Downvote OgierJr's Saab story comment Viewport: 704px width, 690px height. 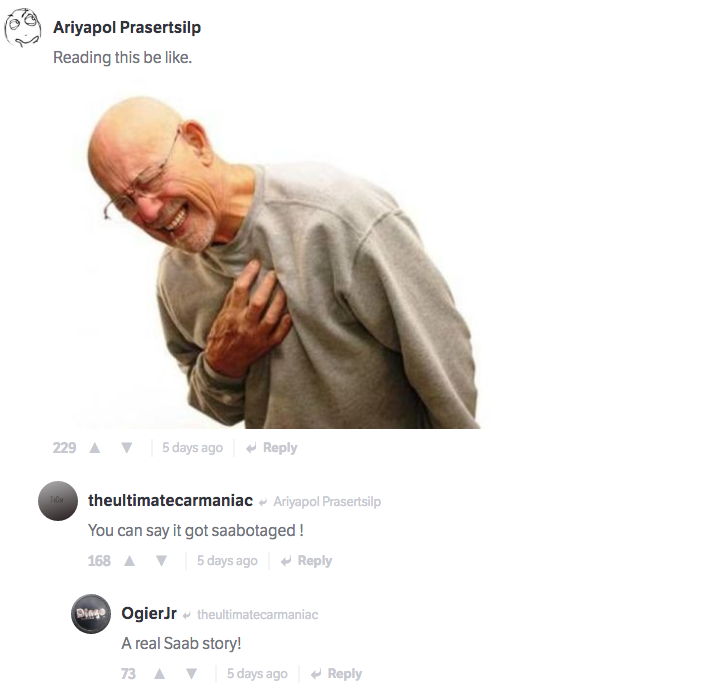(x=192, y=673)
